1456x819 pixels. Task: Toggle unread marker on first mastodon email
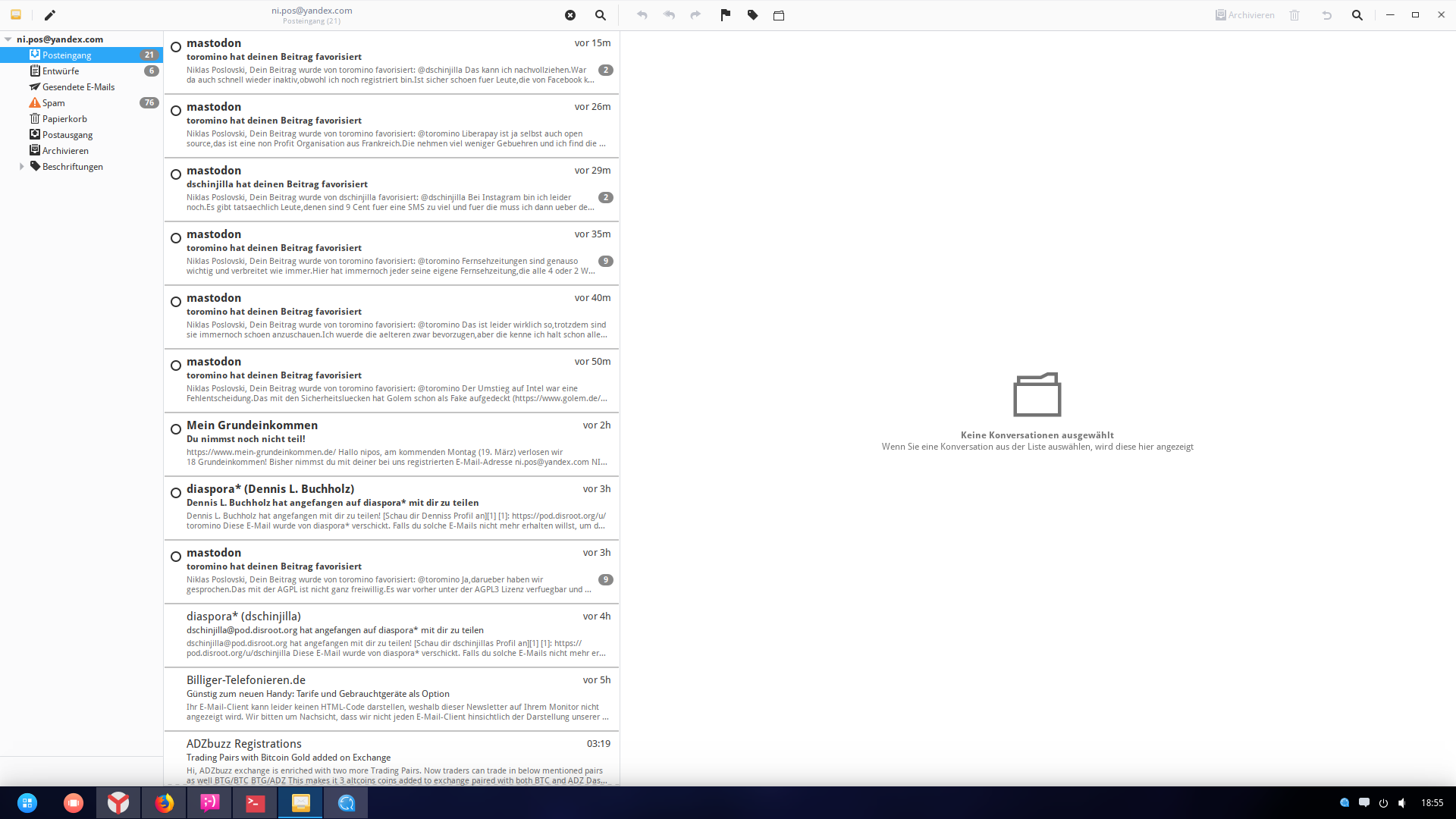[x=176, y=47]
